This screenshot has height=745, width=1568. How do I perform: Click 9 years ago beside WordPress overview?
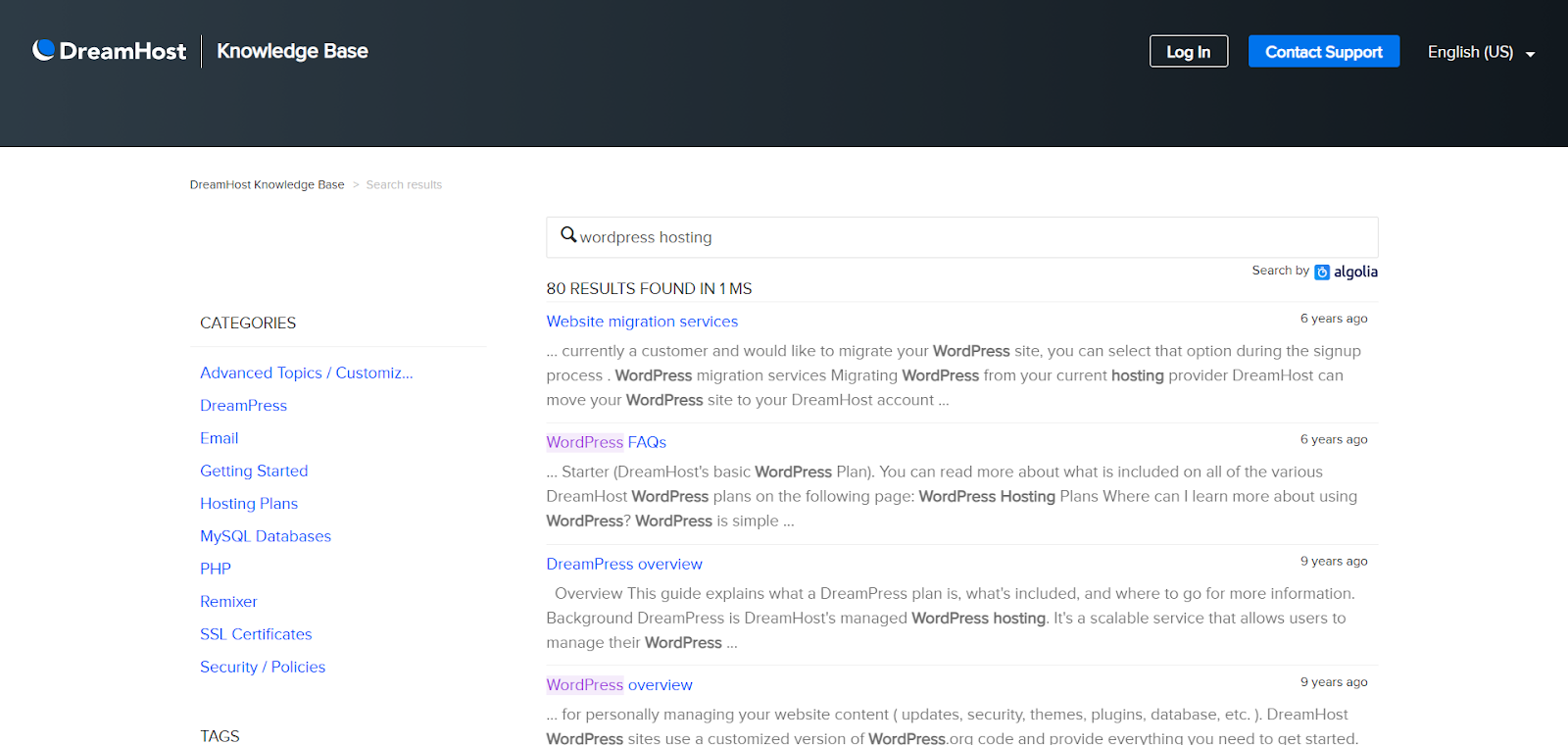[x=1334, y=681]
